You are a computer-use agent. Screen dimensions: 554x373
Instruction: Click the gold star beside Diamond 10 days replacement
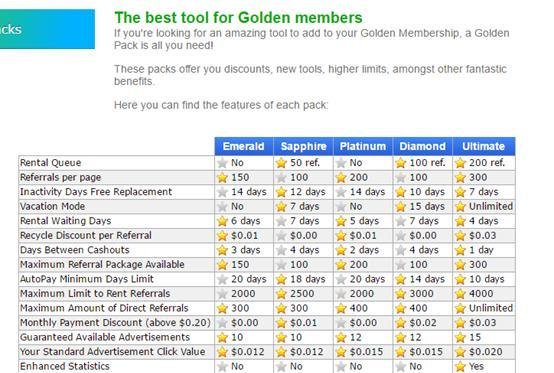point(401,192)
